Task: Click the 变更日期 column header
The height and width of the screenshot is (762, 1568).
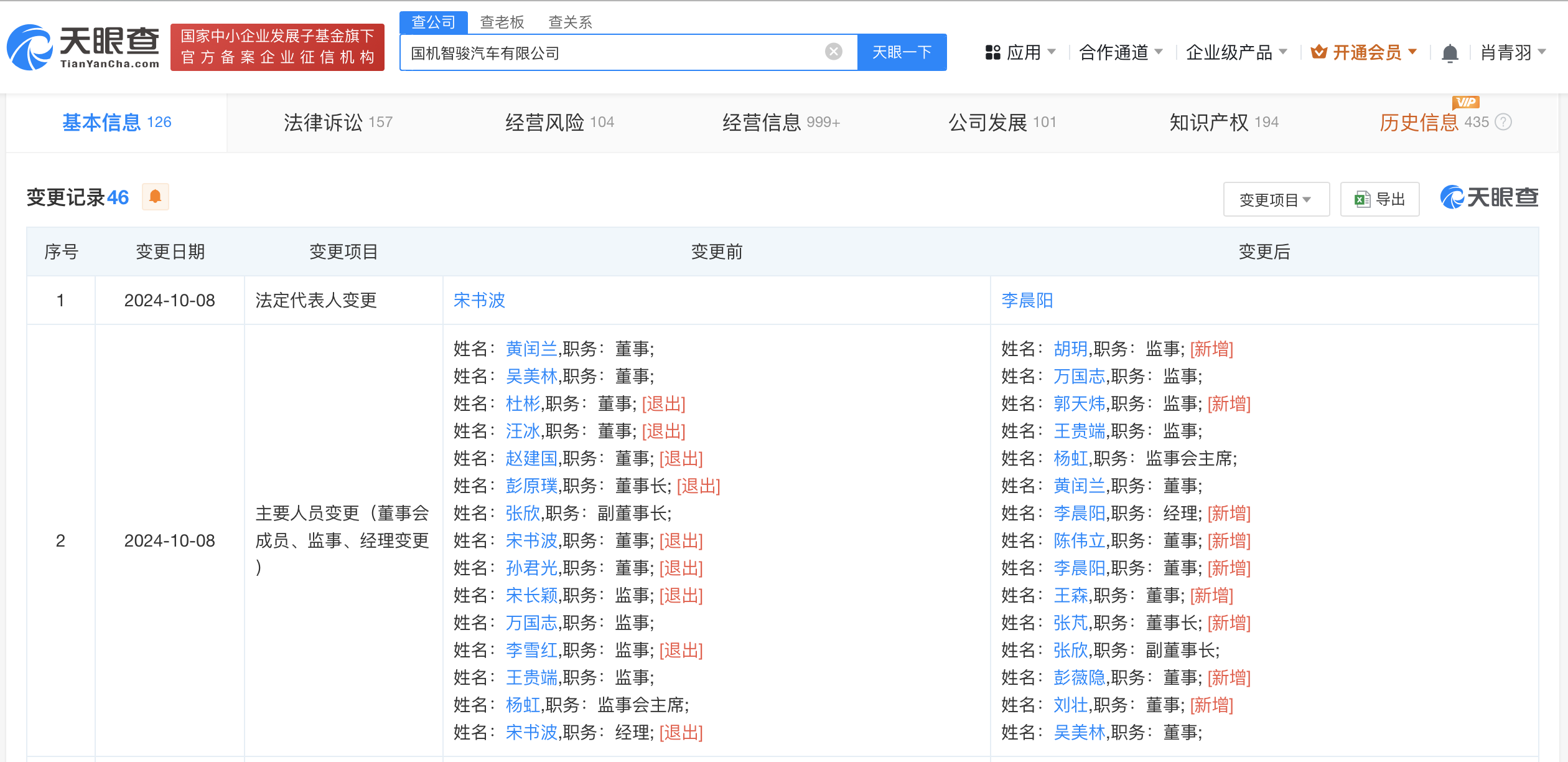Action: 170,252
